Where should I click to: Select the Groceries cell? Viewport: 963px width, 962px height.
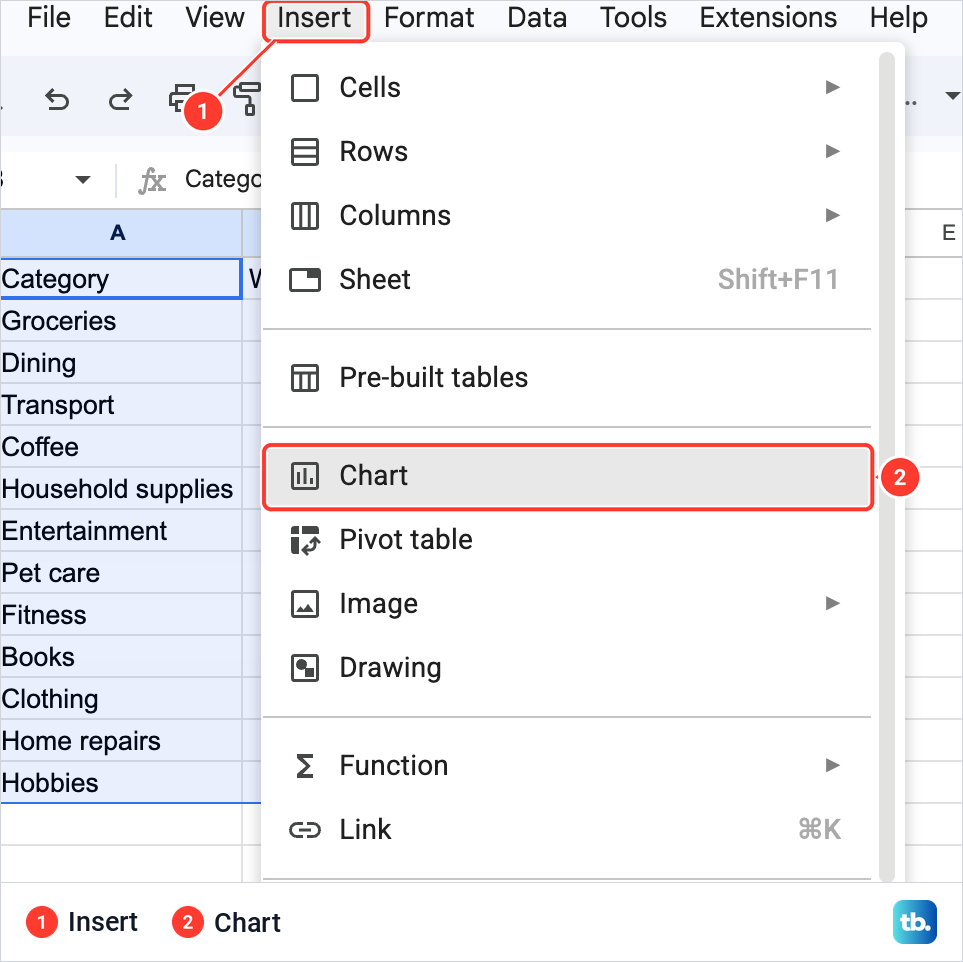click(x=120, y=321)
